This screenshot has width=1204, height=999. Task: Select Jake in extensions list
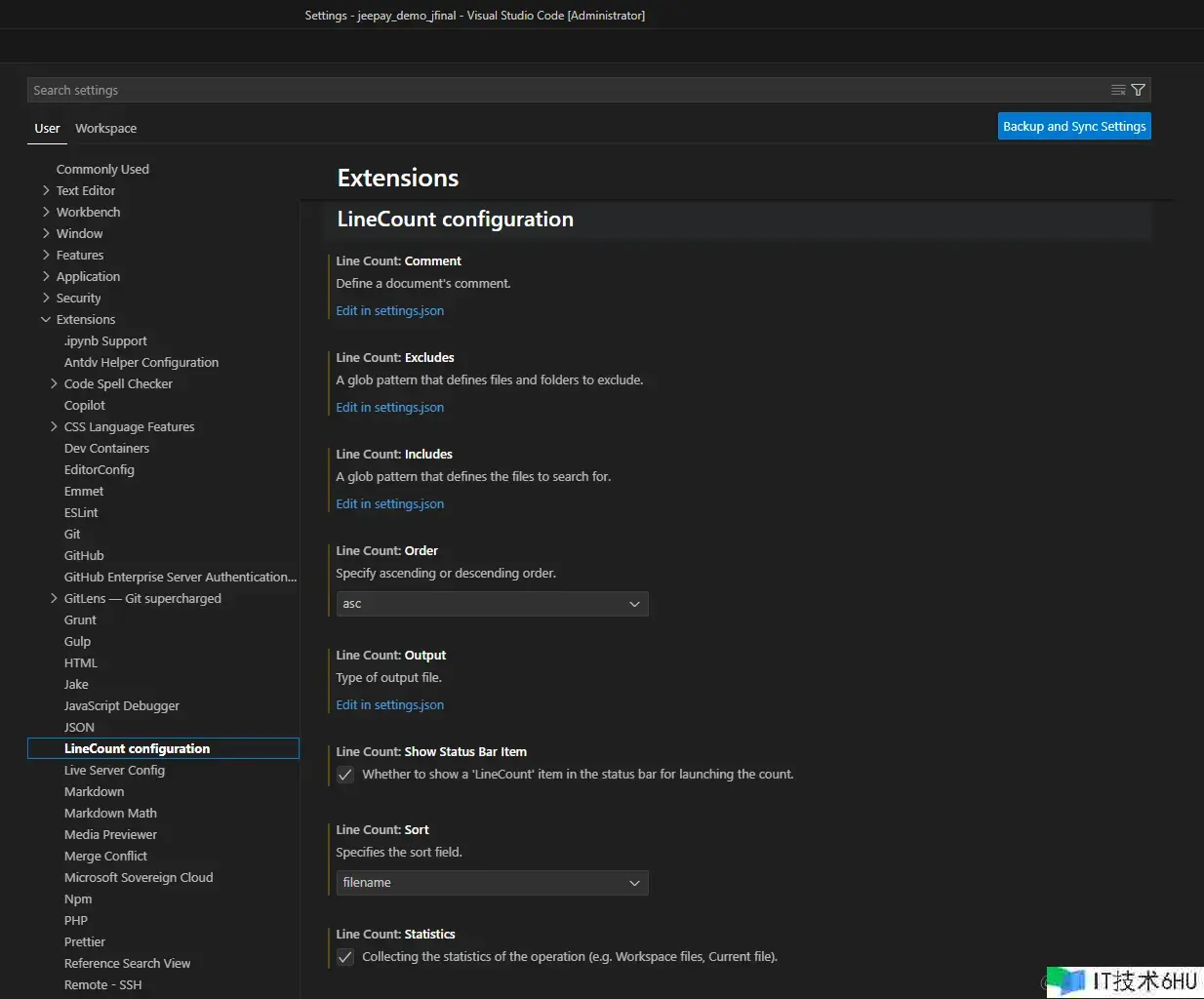pyautogui.click(x=76, y=684)
